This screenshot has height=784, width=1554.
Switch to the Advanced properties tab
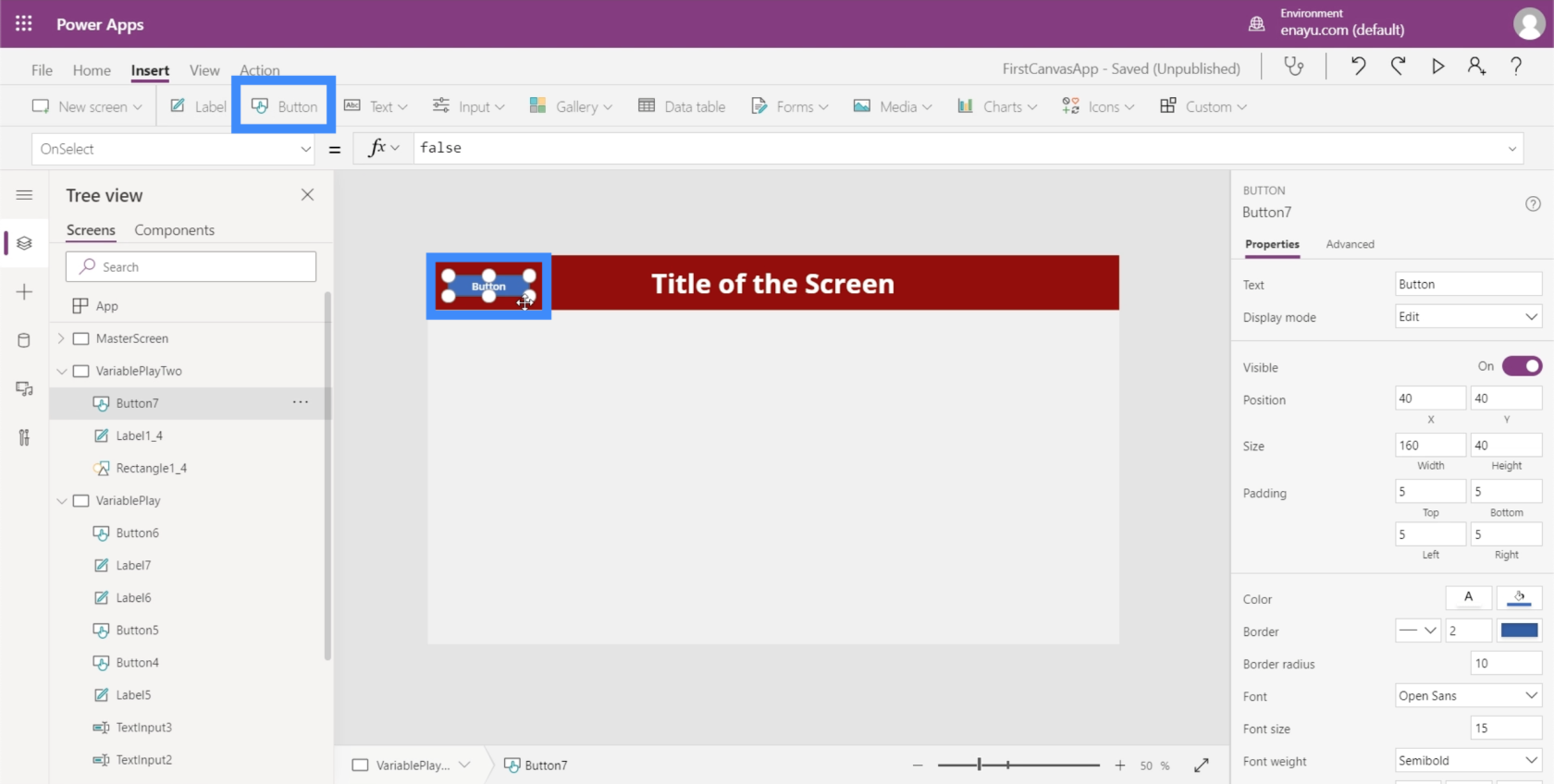pos(1350,244)
